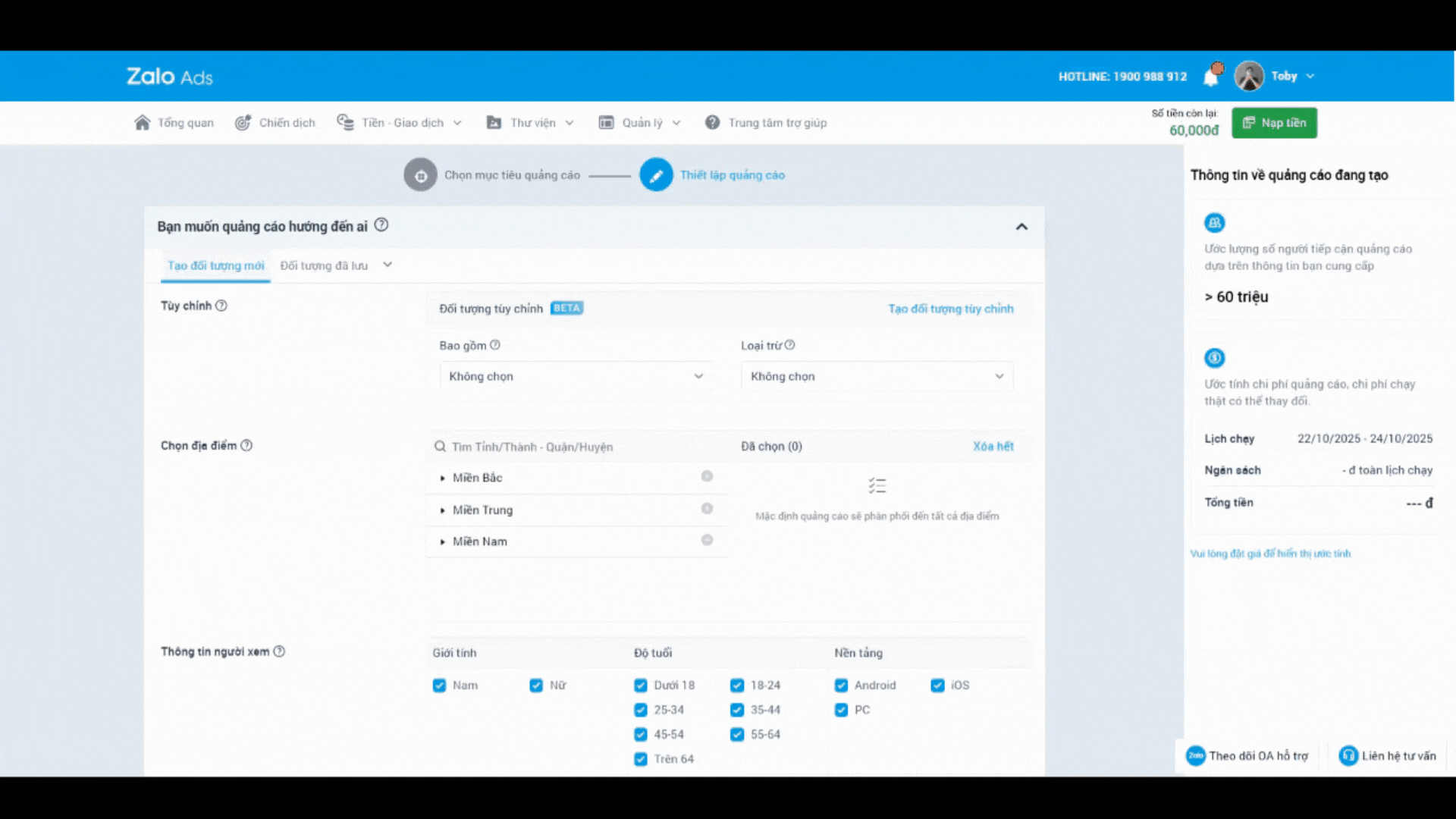
Task: Click the Tổng quan home icon
Action: (142, 123)
